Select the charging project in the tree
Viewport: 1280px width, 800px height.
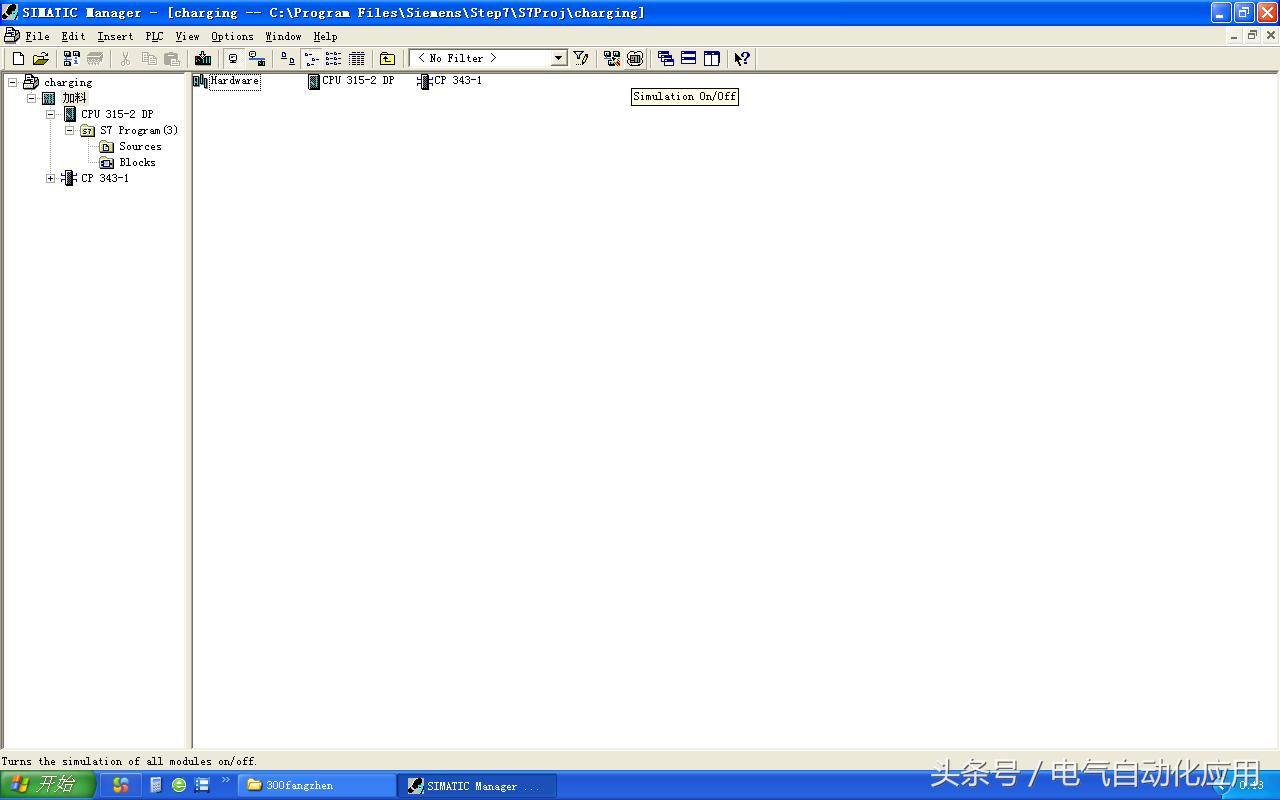68,82
